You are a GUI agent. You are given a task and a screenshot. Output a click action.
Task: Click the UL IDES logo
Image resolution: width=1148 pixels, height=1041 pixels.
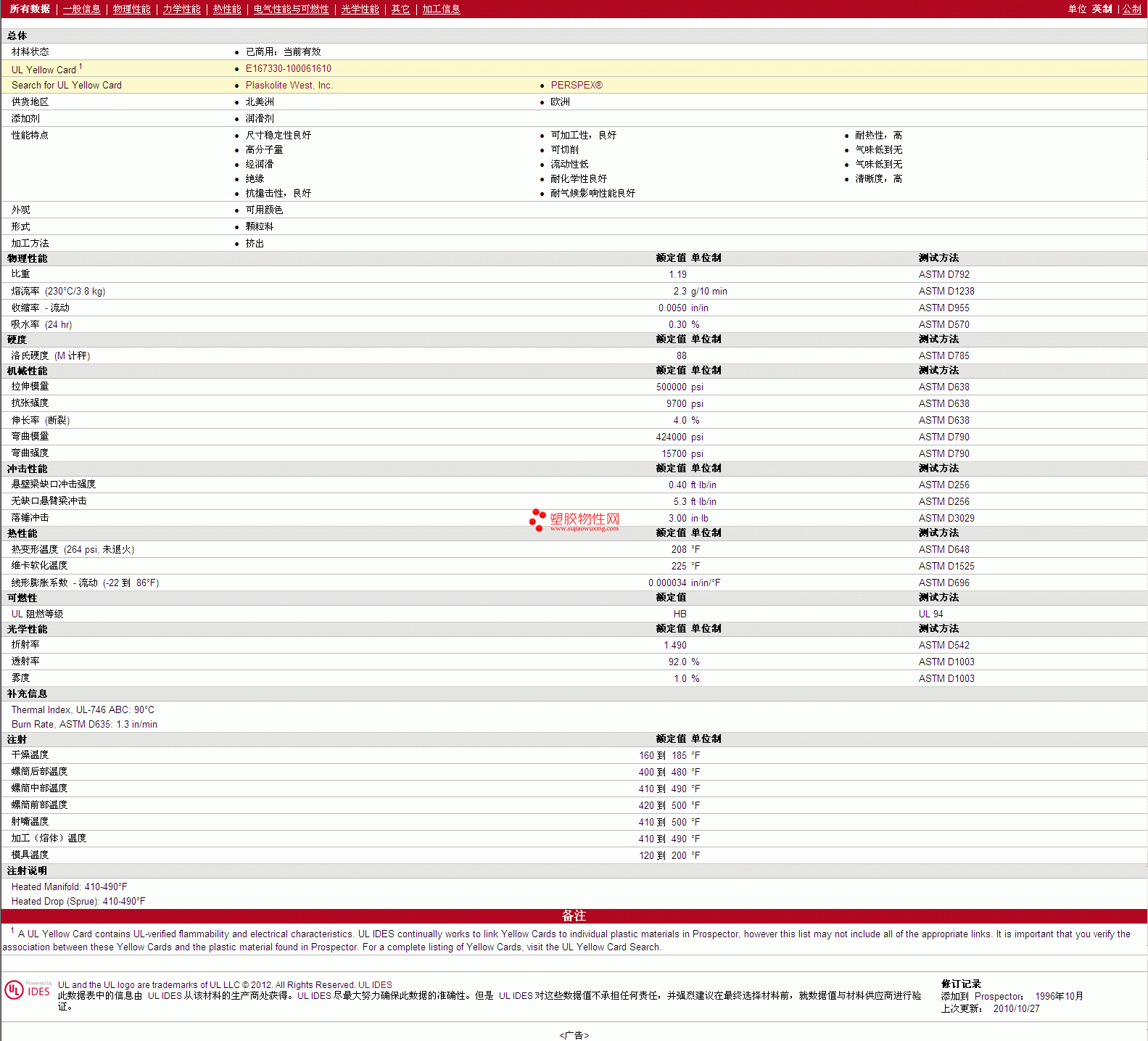pos(28,990)
